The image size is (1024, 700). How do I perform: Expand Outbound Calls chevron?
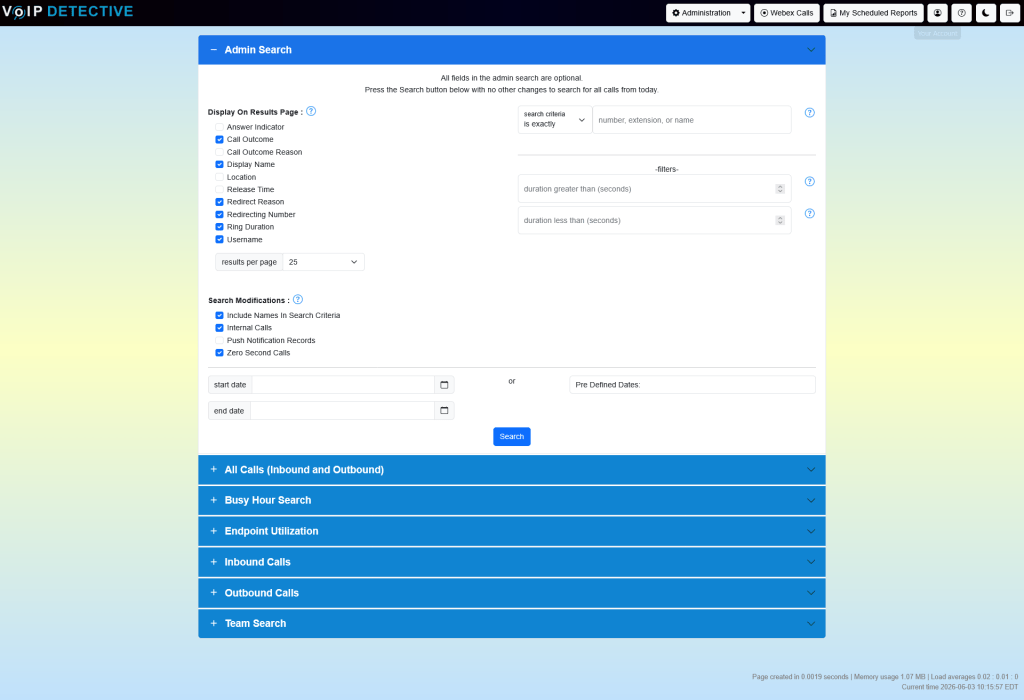[811, 592]
